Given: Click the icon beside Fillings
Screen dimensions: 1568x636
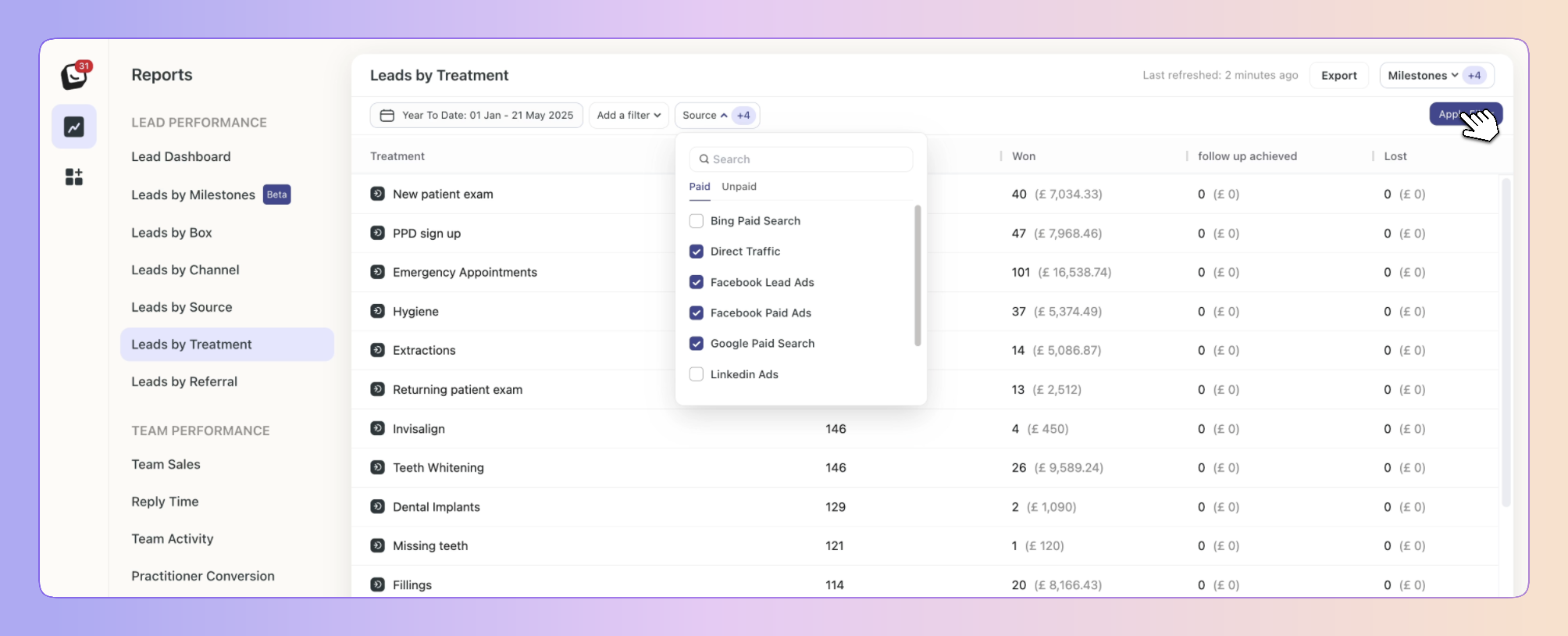Looking at the screenshot, I should pyautogui.click(x=378, y=584).
